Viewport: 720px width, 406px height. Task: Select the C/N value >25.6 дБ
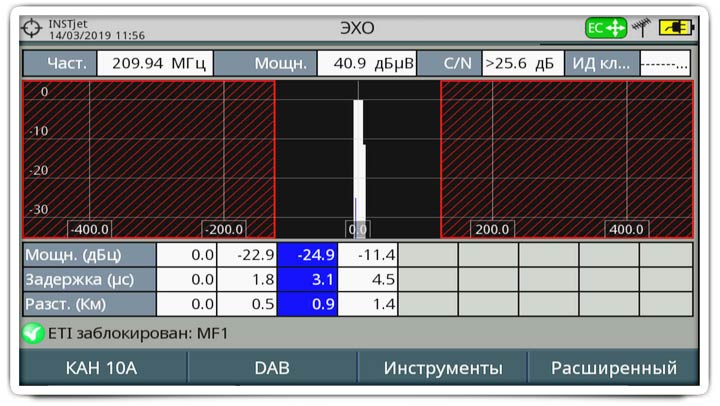(x=523, y=63)
